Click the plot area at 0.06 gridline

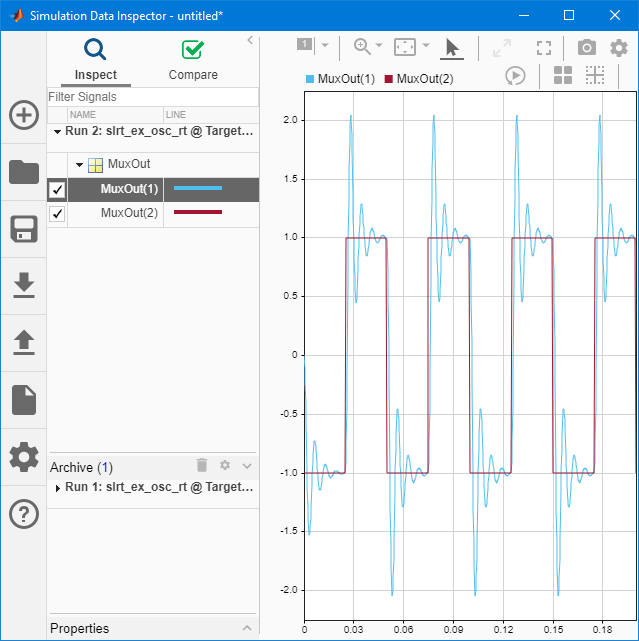[x=404, y=355]
